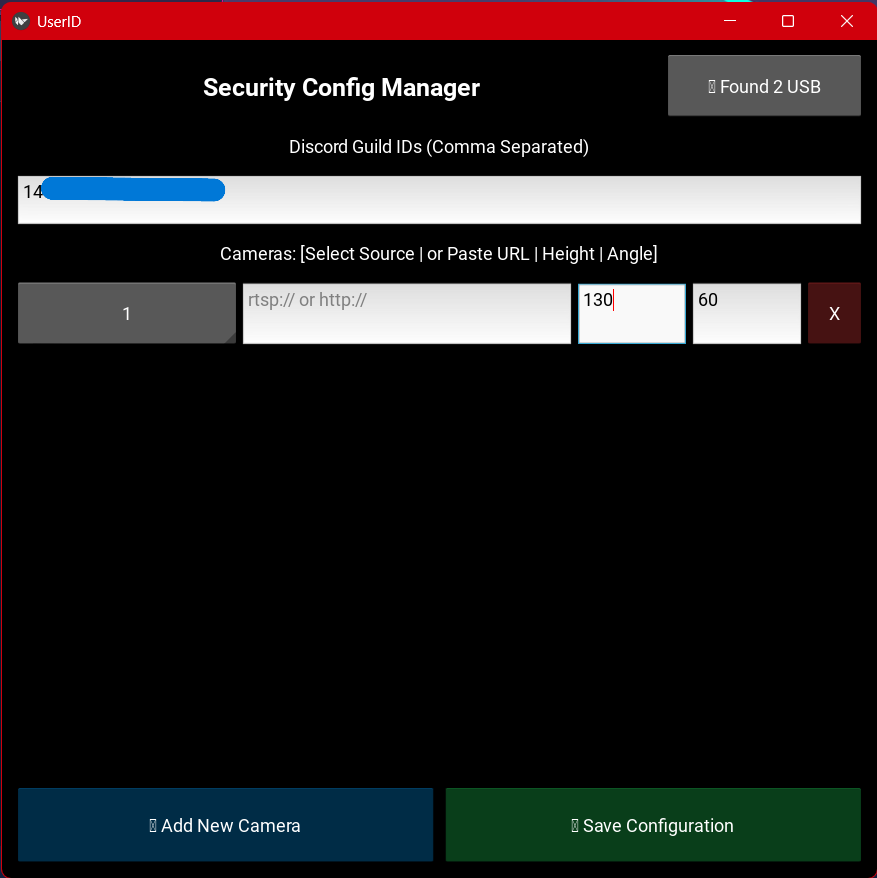
Task: Click the Cameras column hint label
Action: (438, 254)
